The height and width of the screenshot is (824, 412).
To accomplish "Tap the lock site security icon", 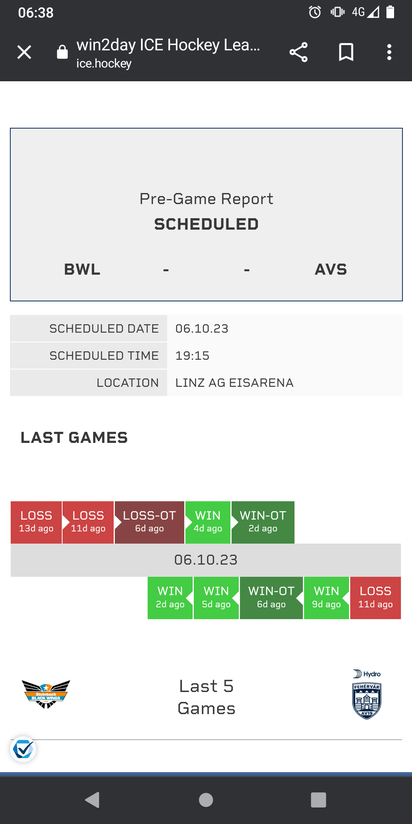I will (x=62, y=53).
